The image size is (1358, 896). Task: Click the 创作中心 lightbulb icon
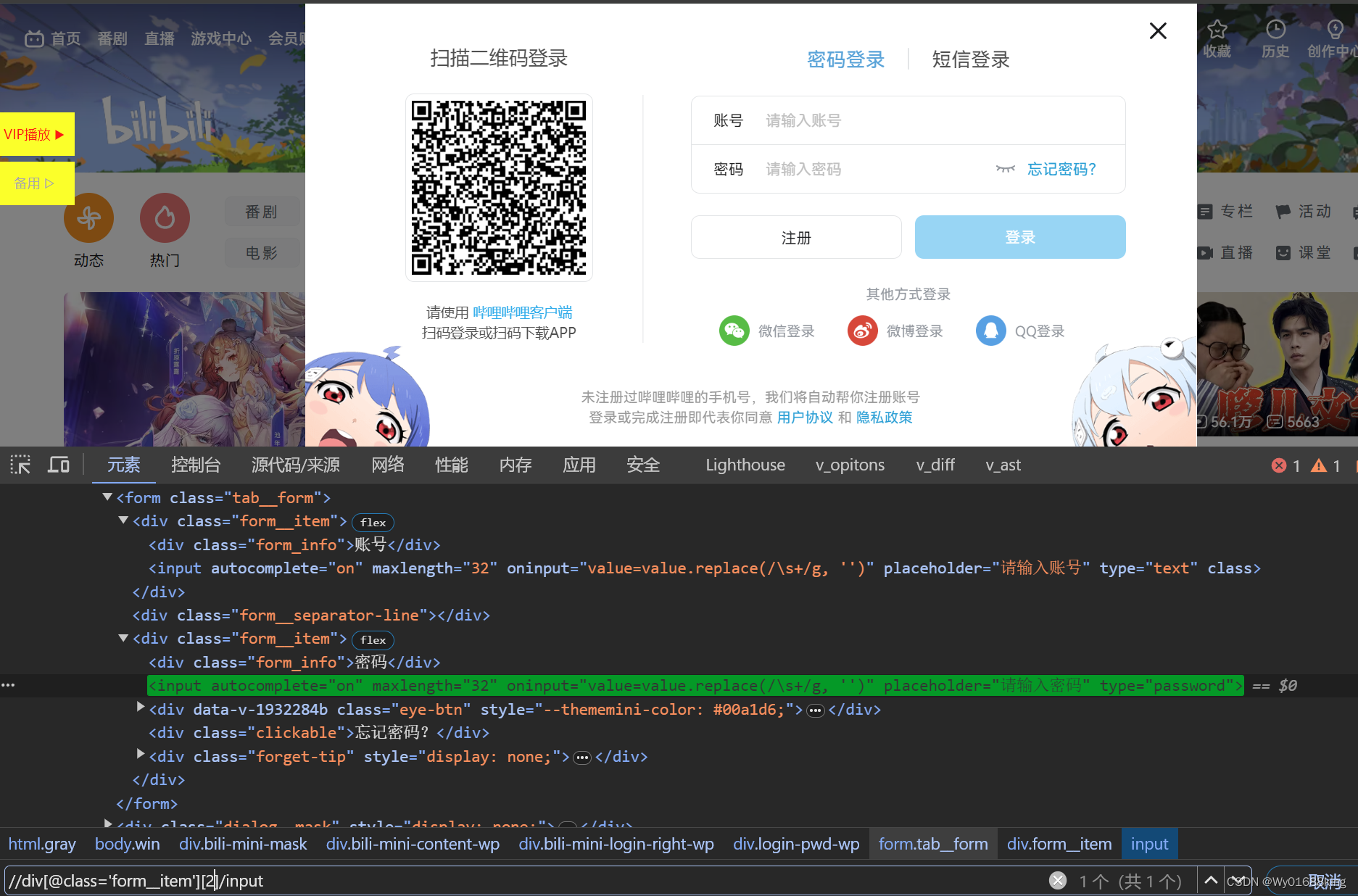[x=1335, y=29]
